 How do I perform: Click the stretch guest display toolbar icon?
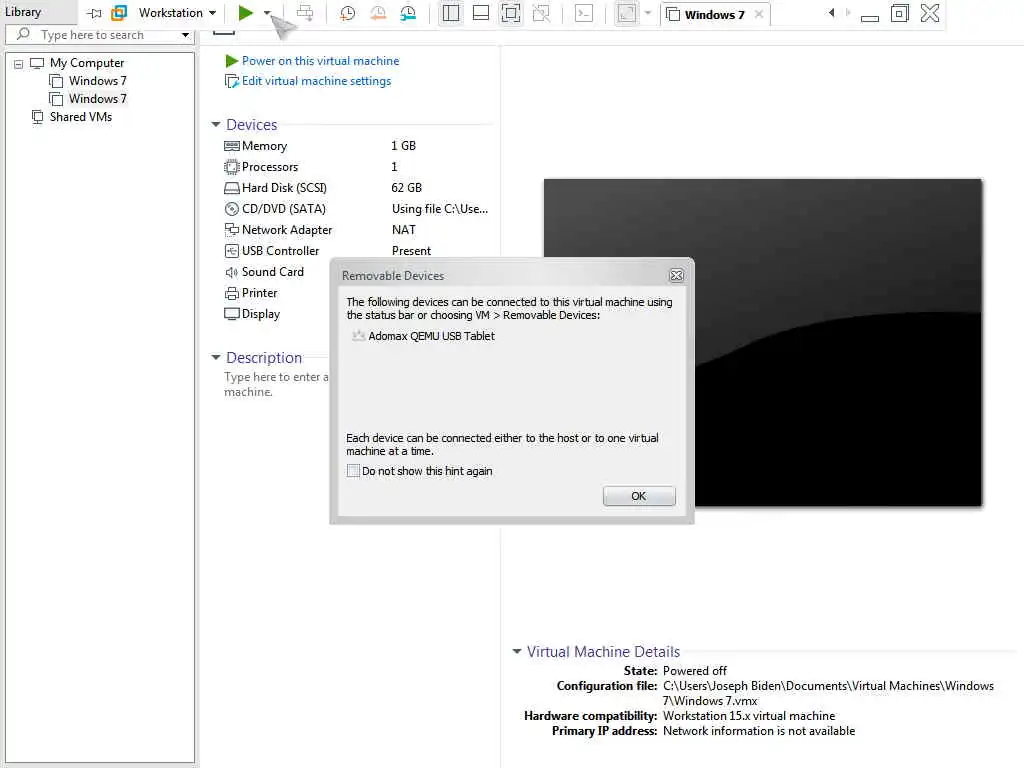626,13
